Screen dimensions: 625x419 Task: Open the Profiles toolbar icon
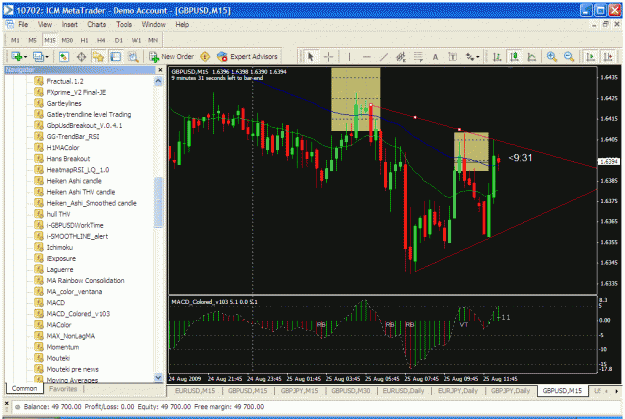[38, 57]
